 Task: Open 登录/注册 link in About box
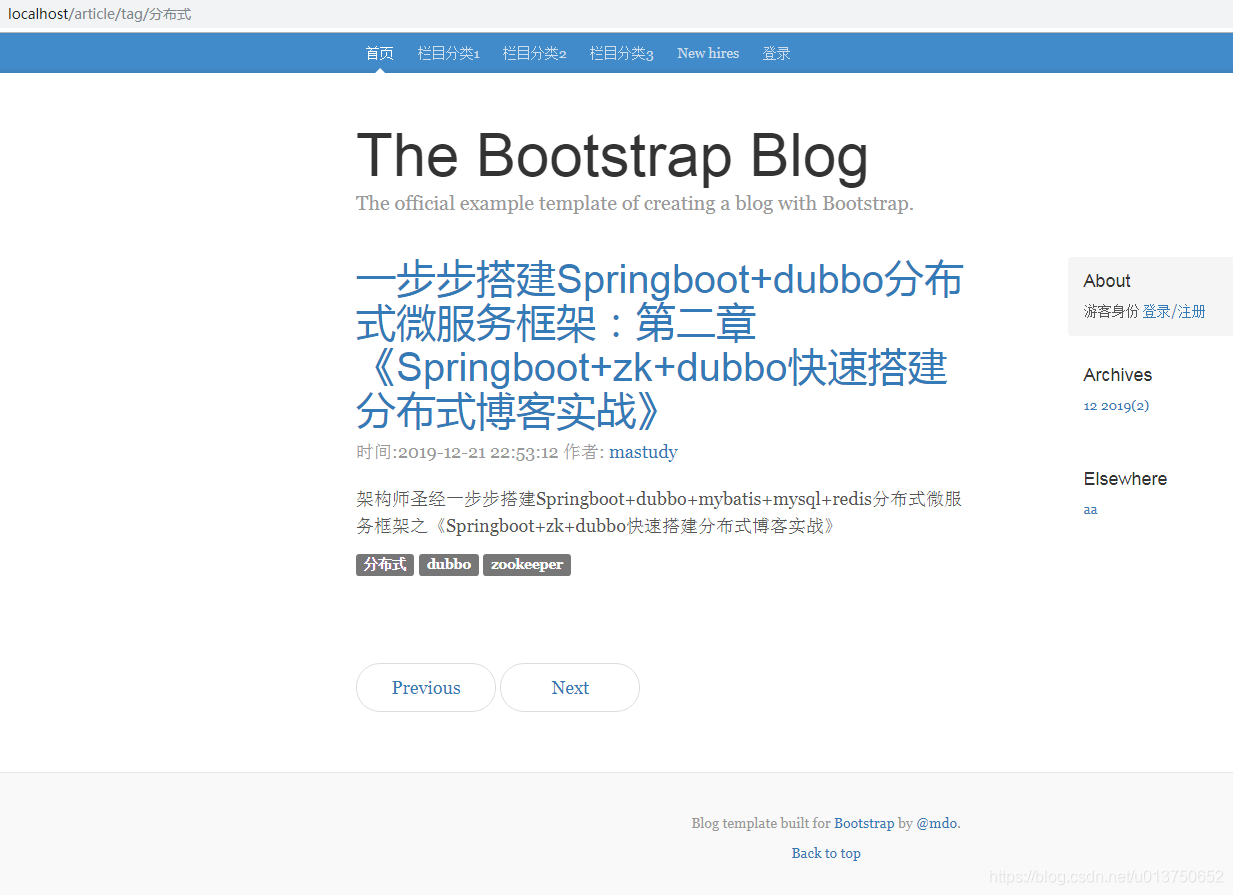(x=1174, y=311)
